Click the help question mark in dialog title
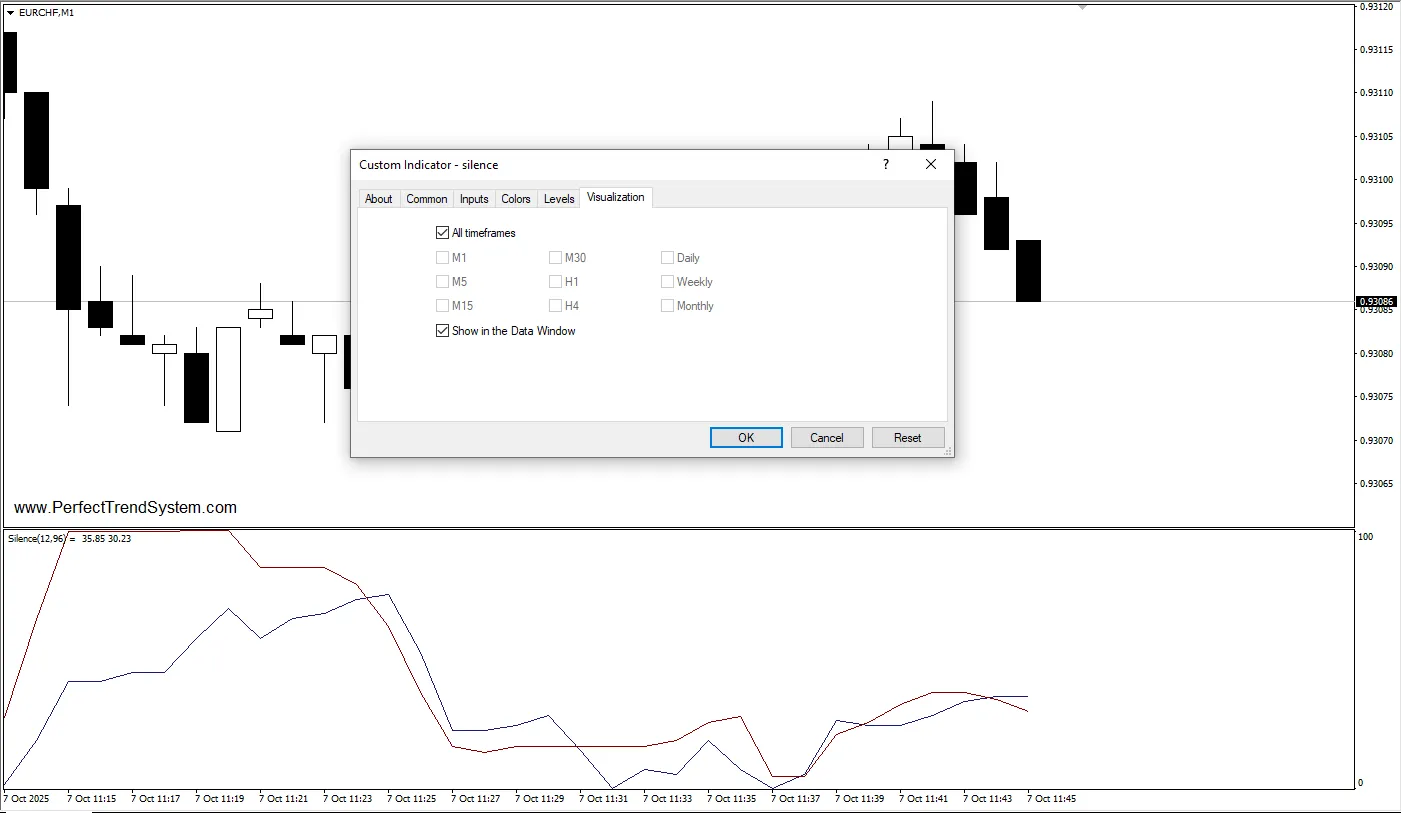This screenshot has height=813, width=1401. click(x=885, y=165)
